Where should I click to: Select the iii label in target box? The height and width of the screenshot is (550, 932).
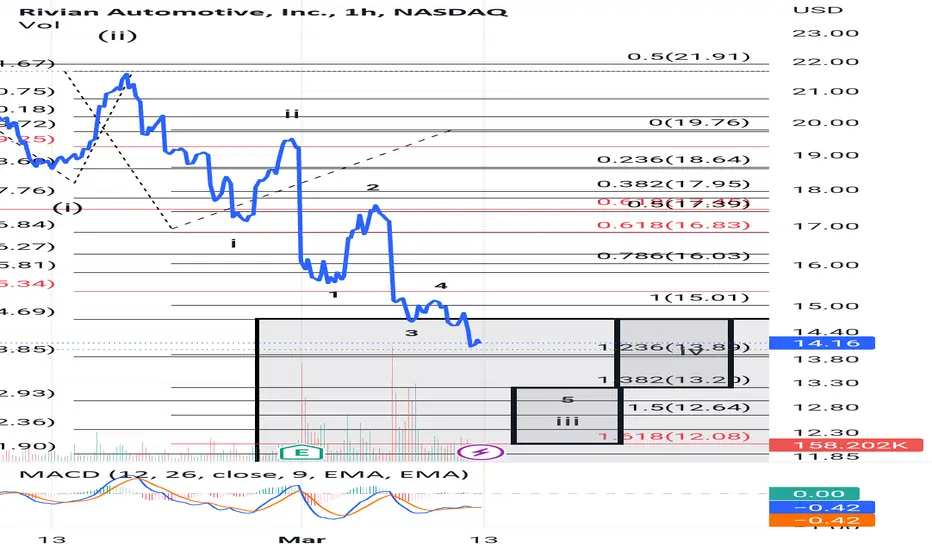(x=568, y=422)
